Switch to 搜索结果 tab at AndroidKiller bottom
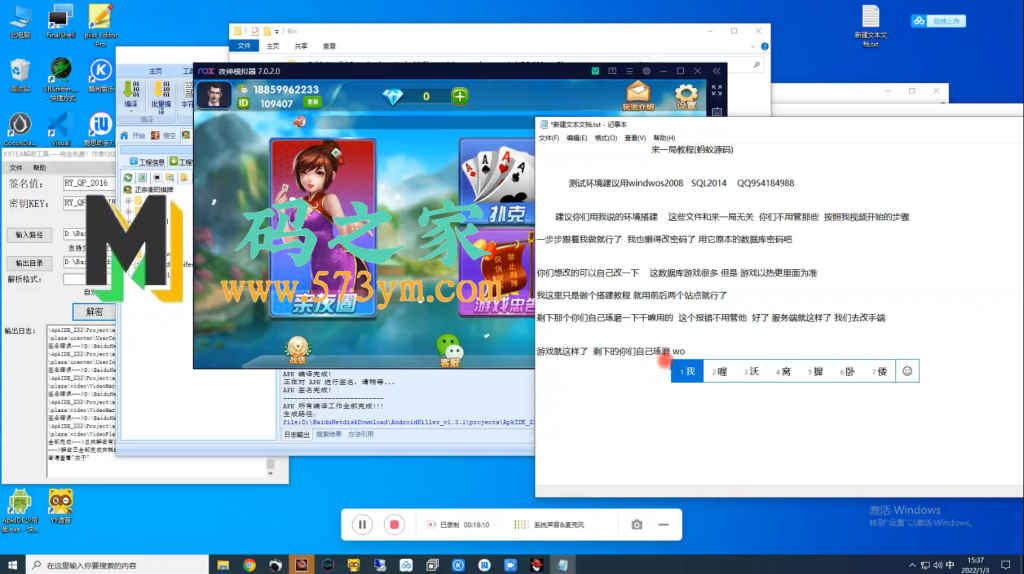This screenshot has height=574, width=1024. [328, 434]
